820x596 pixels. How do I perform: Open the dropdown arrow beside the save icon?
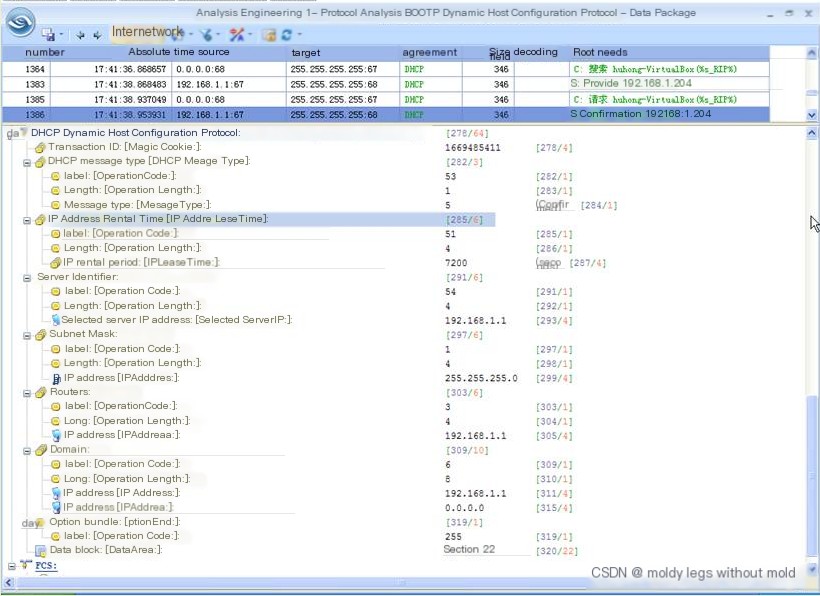61,35
